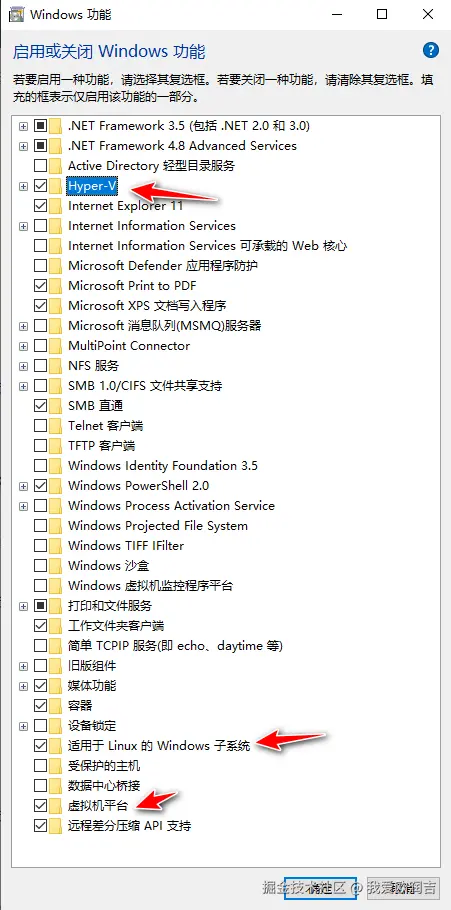Select Microsoft XPS 文档写入程序 label
Viewport: 451px width, 910px height.
tap(147, 305)
